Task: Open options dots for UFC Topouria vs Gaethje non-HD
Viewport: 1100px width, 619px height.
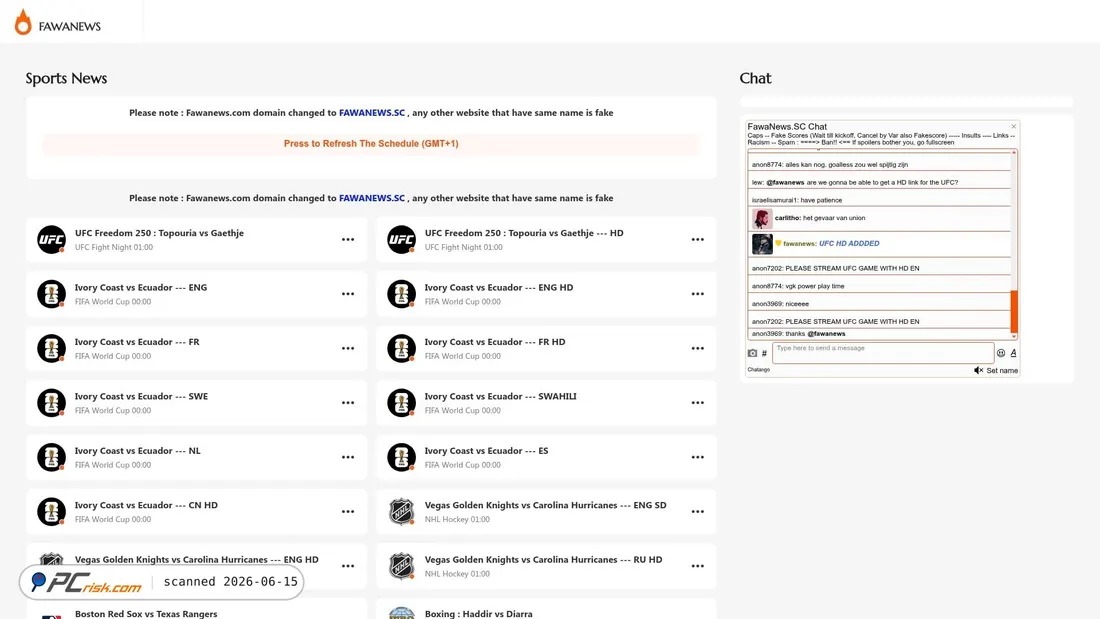Action: click(348, 239)
